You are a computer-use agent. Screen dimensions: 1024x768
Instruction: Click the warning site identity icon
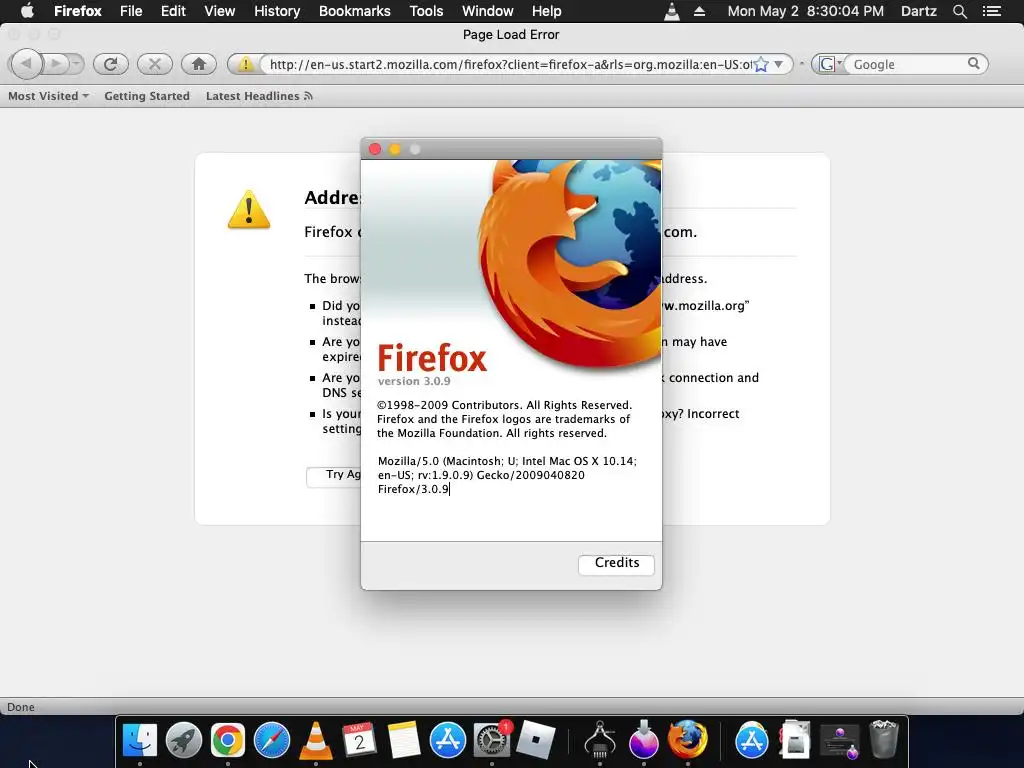(x=245, y=64)
